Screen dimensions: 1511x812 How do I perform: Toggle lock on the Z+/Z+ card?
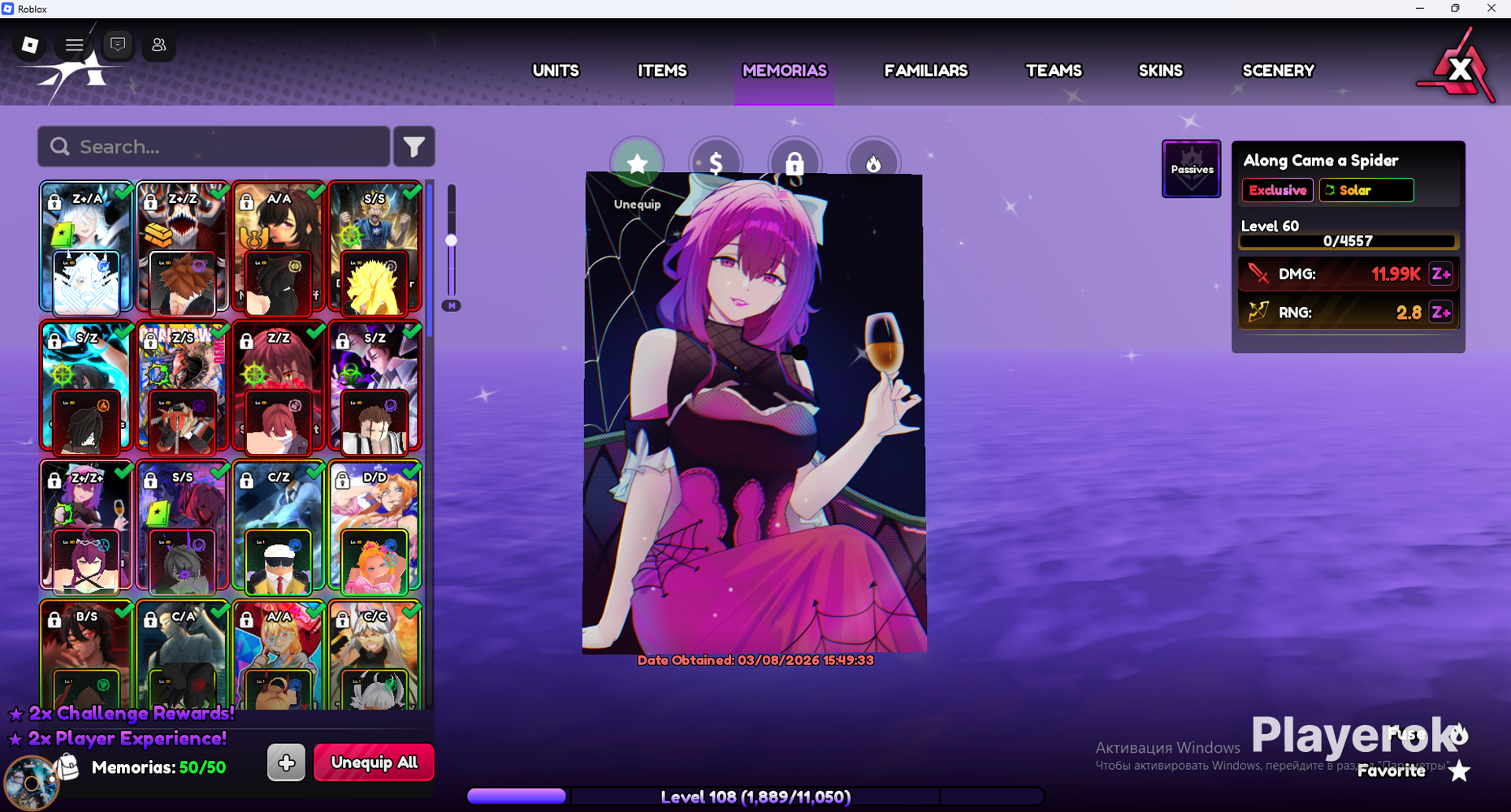[54, 480]
